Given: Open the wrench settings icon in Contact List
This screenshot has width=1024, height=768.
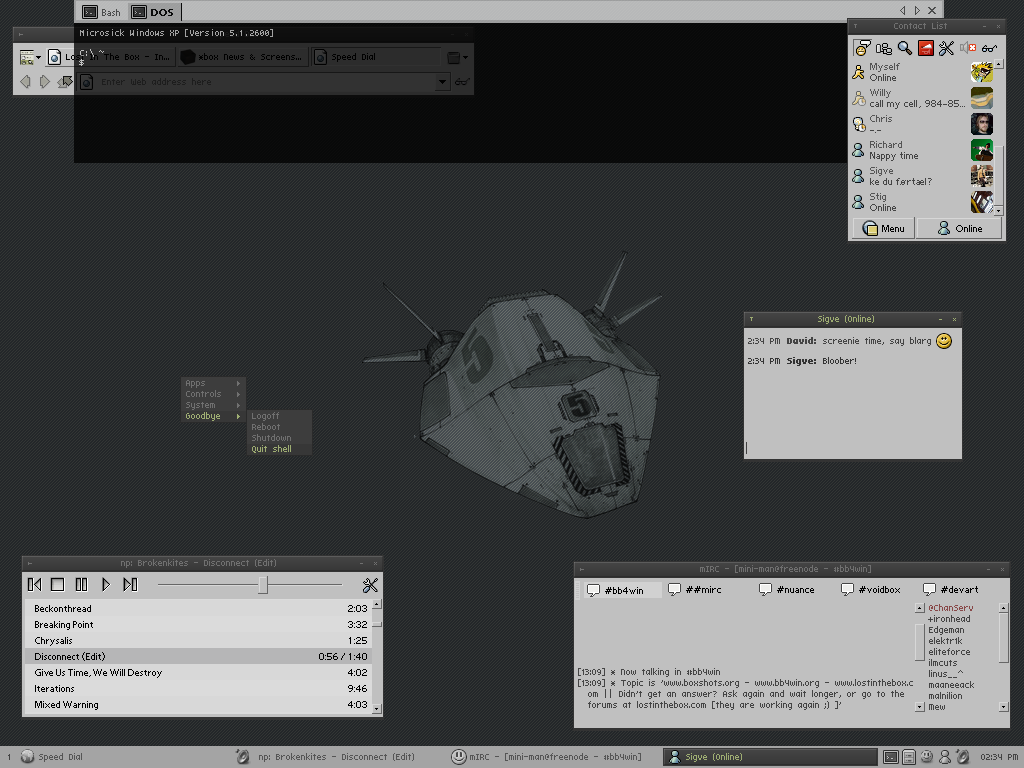Looking at the screenshot, I should [946, 48].
